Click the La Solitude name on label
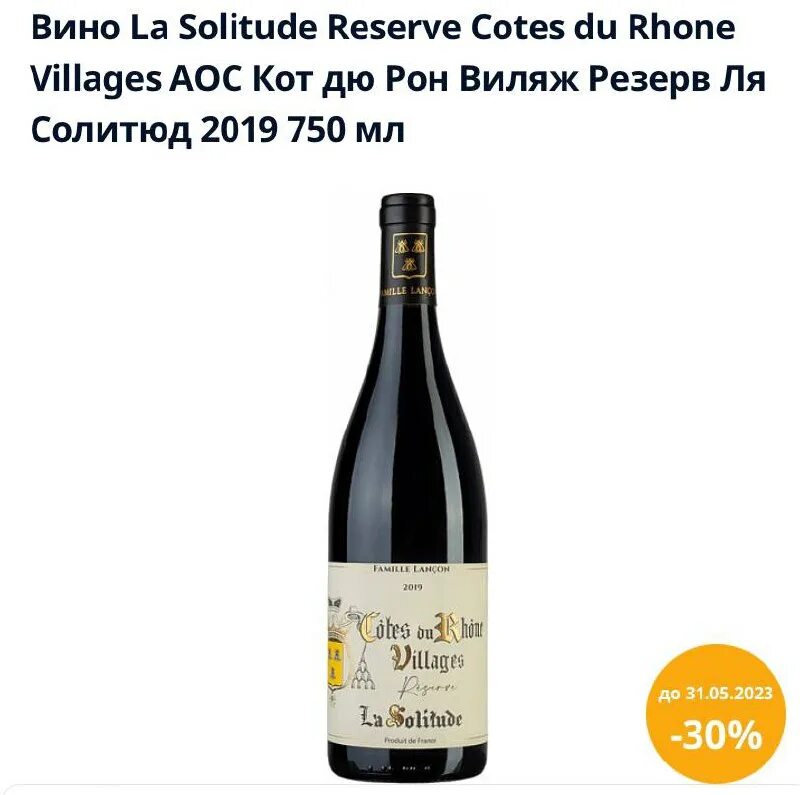The width and height of the screenshot is (800, 795). tap(411, 717)
